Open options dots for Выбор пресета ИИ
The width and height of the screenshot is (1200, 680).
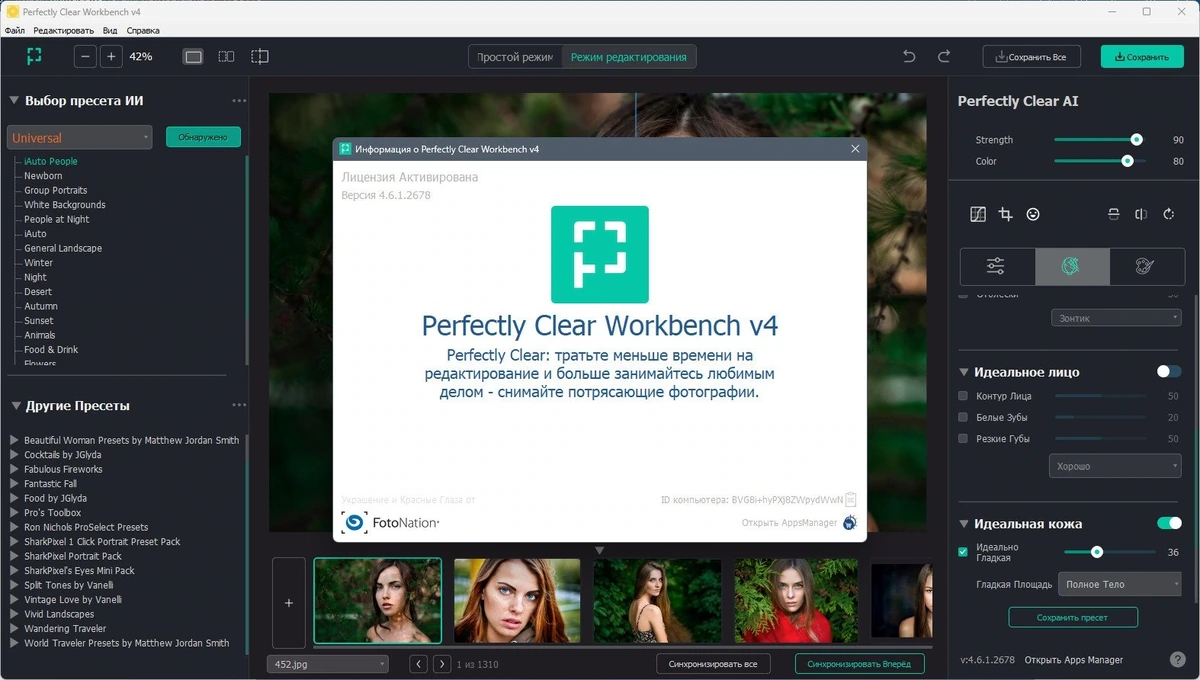pos(239,101)
